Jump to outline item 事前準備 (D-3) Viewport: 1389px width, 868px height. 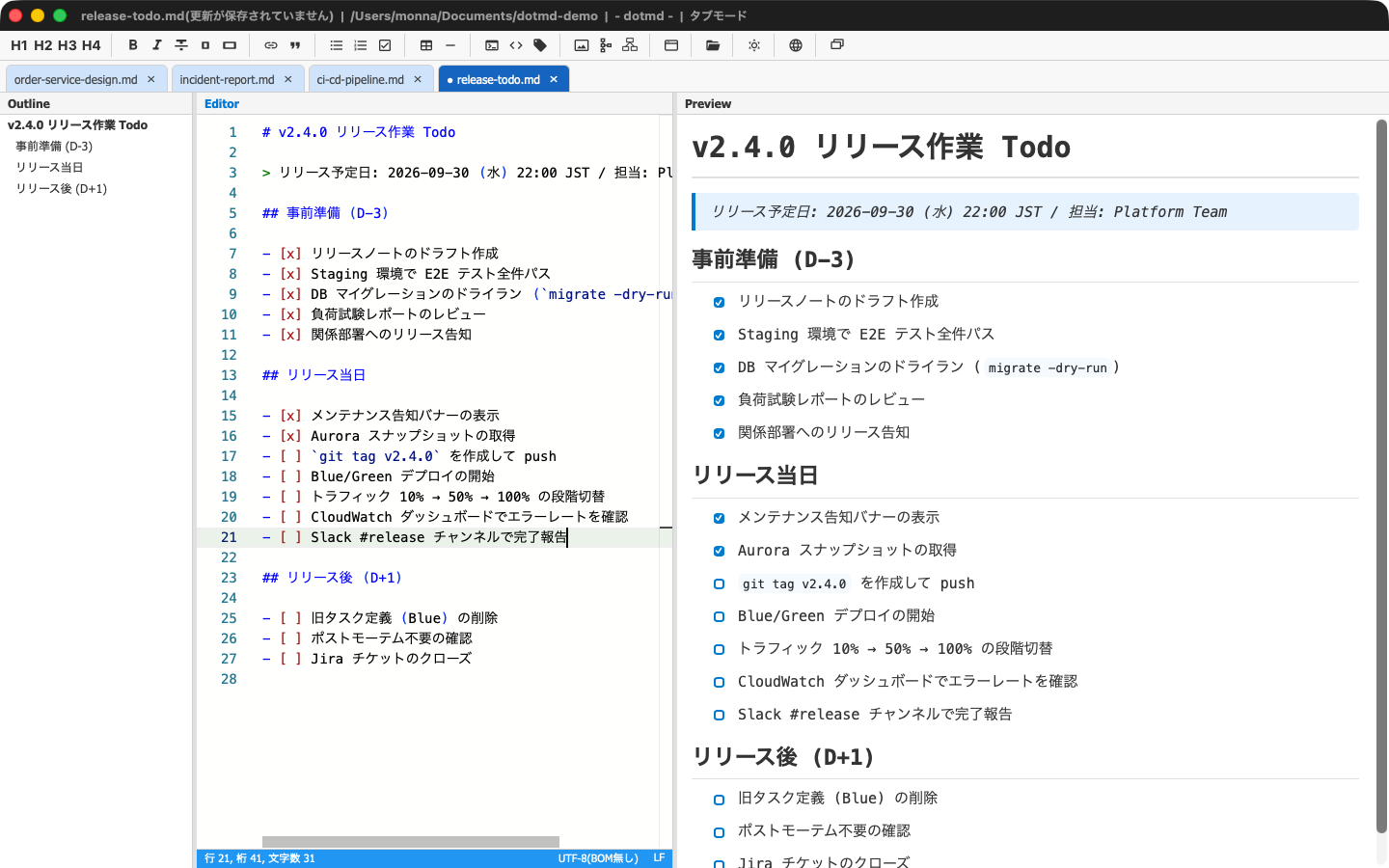(x=54, y=147)
